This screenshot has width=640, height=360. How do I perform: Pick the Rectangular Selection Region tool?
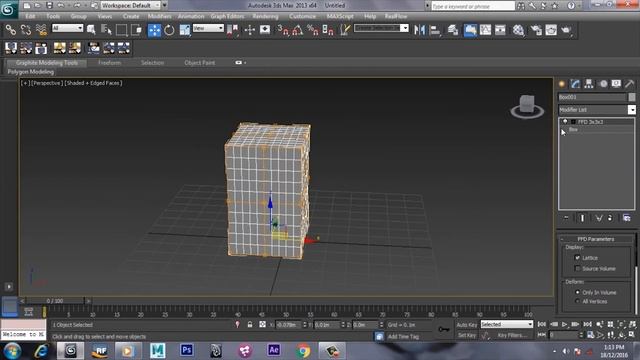click(121, 30)
